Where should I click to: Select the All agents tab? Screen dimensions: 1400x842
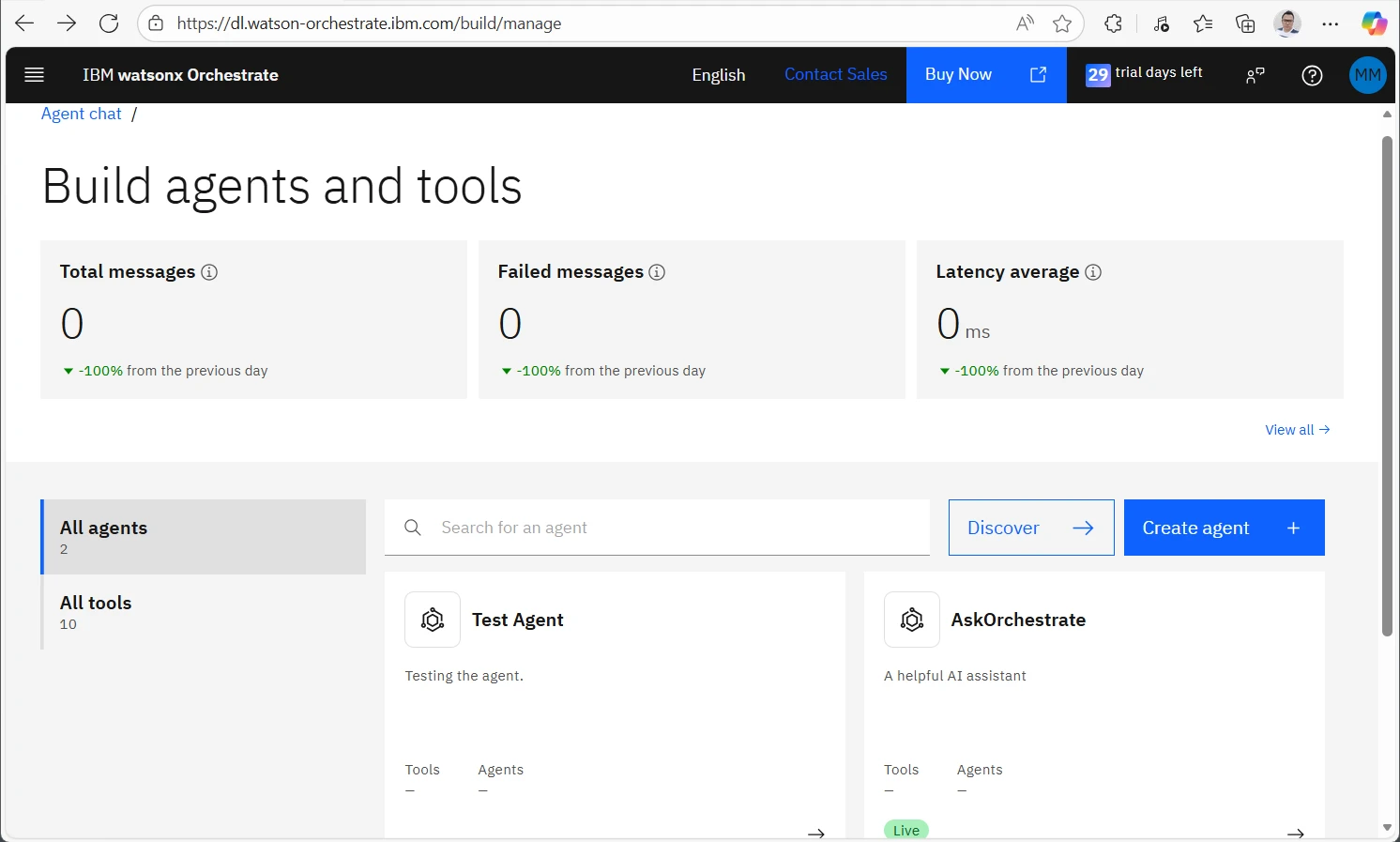coord(204,537)
